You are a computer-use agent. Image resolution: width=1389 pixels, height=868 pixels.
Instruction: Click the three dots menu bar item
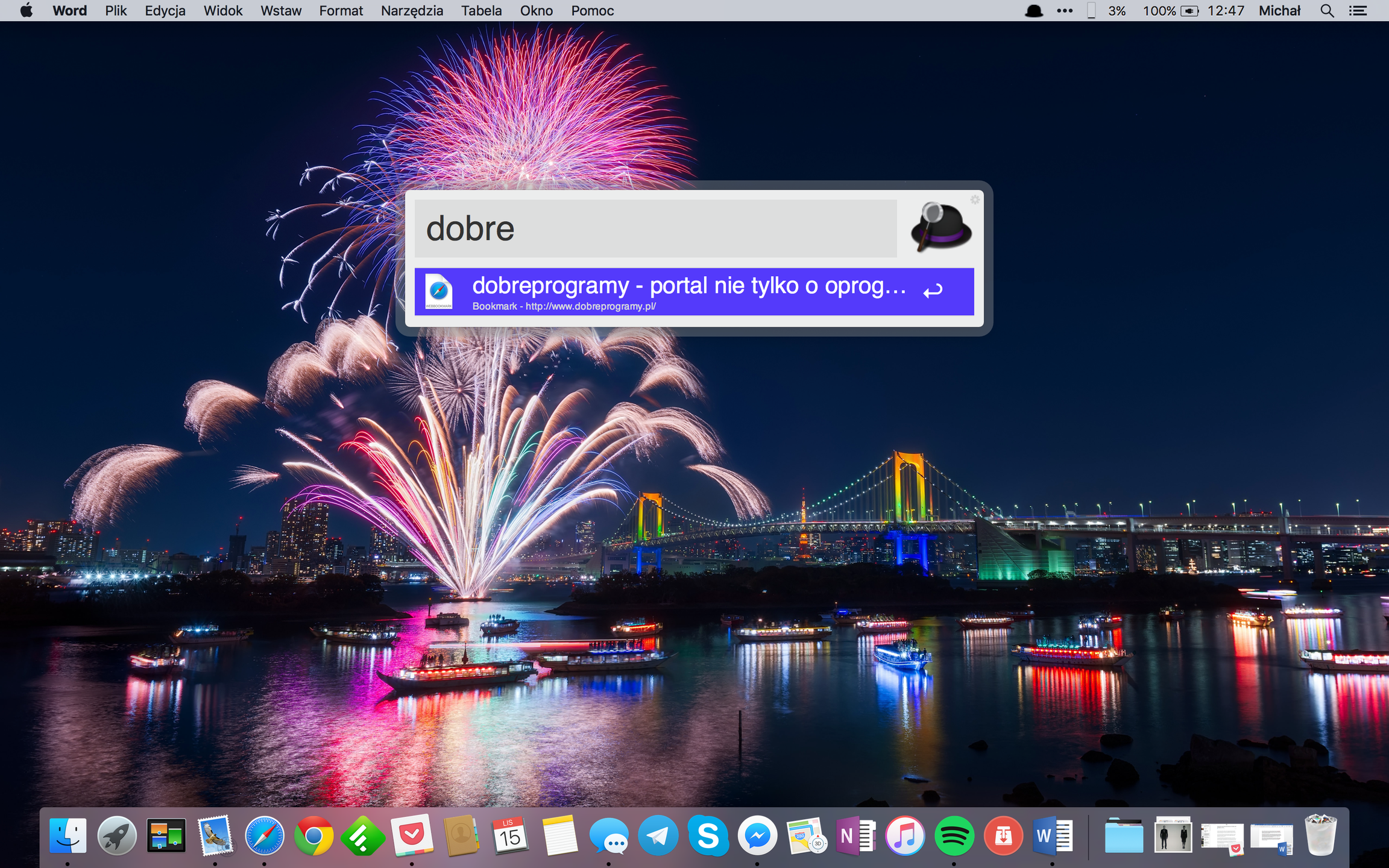coord(1065,11)
